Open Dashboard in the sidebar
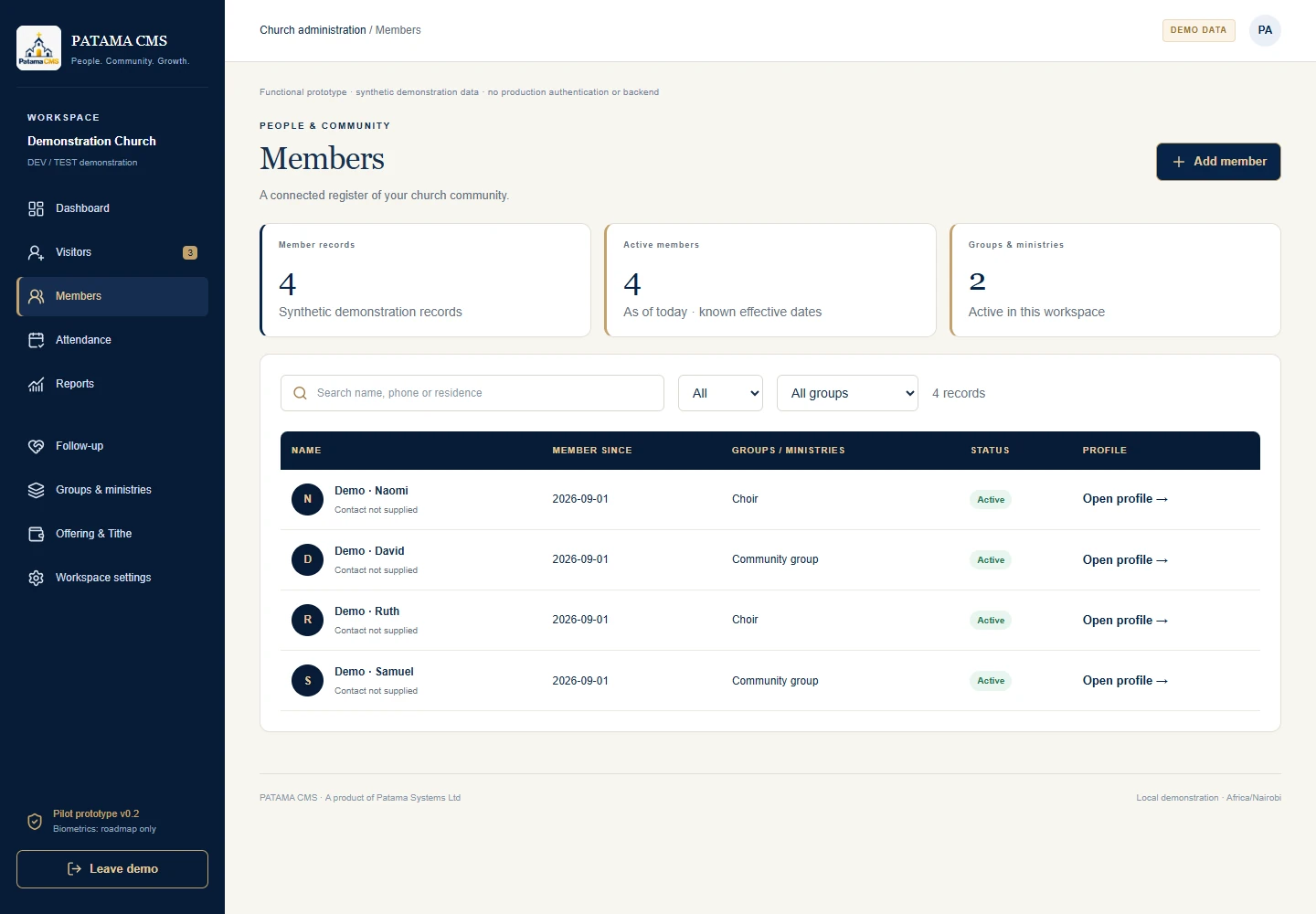This screenshot has height=914, width=1316. (112, 208)
